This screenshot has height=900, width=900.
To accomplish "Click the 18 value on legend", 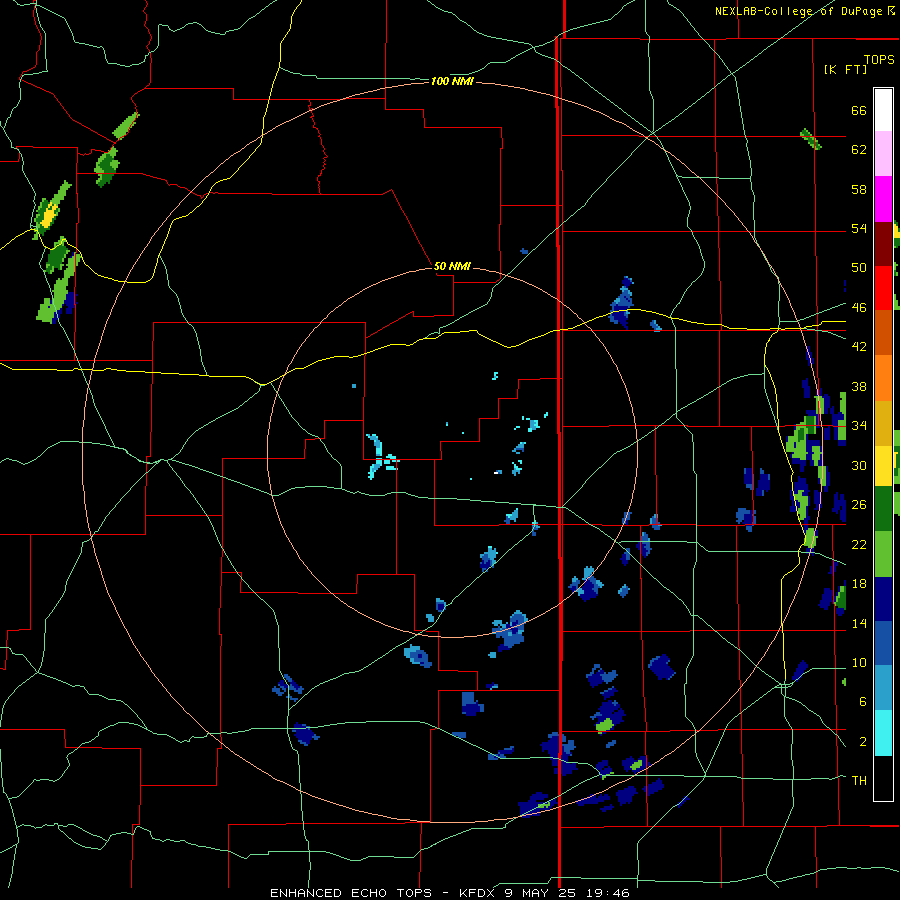I will 859,584.
